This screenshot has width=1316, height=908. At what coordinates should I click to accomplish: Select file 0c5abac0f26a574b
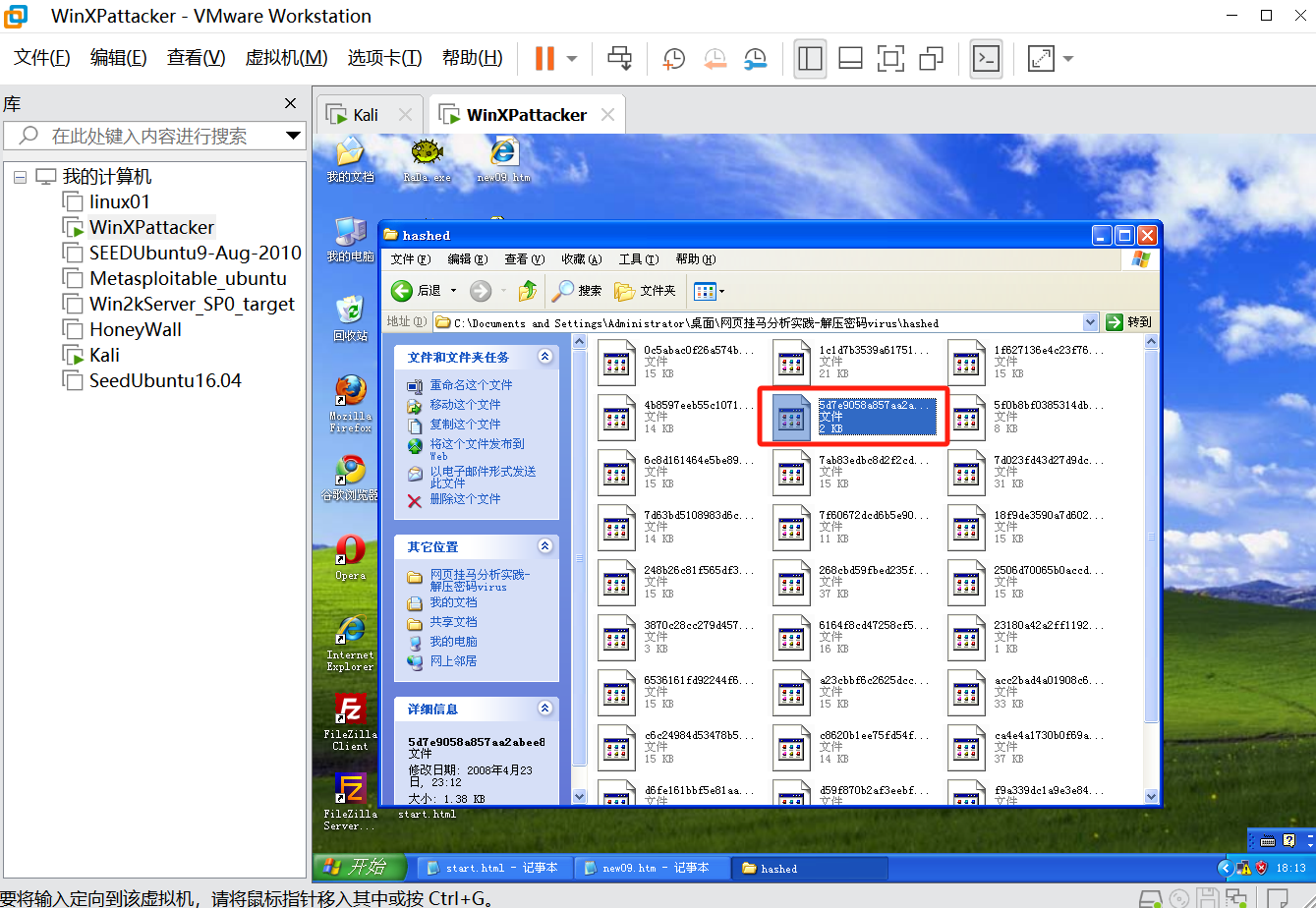[x=677, y=362]
